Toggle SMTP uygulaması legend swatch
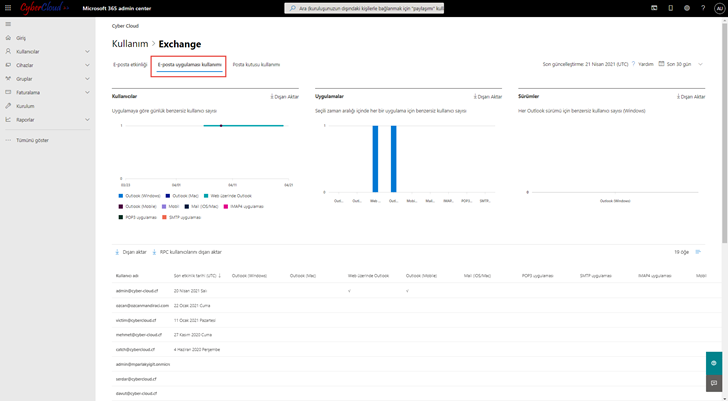 point(164,217)
